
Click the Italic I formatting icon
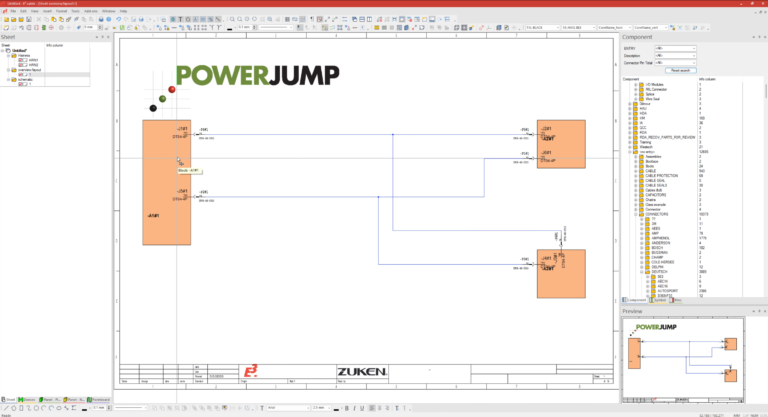pos(354,408)
